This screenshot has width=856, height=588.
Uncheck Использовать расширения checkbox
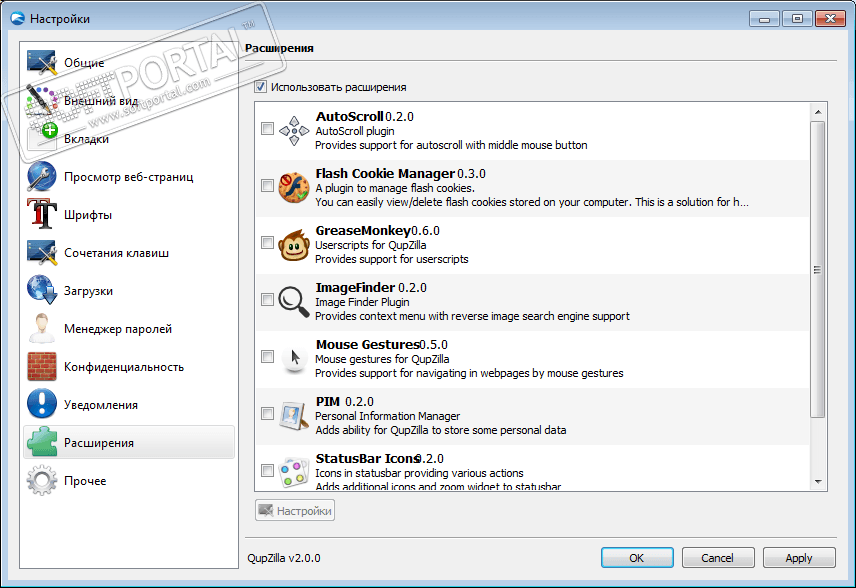click(260, 87)
